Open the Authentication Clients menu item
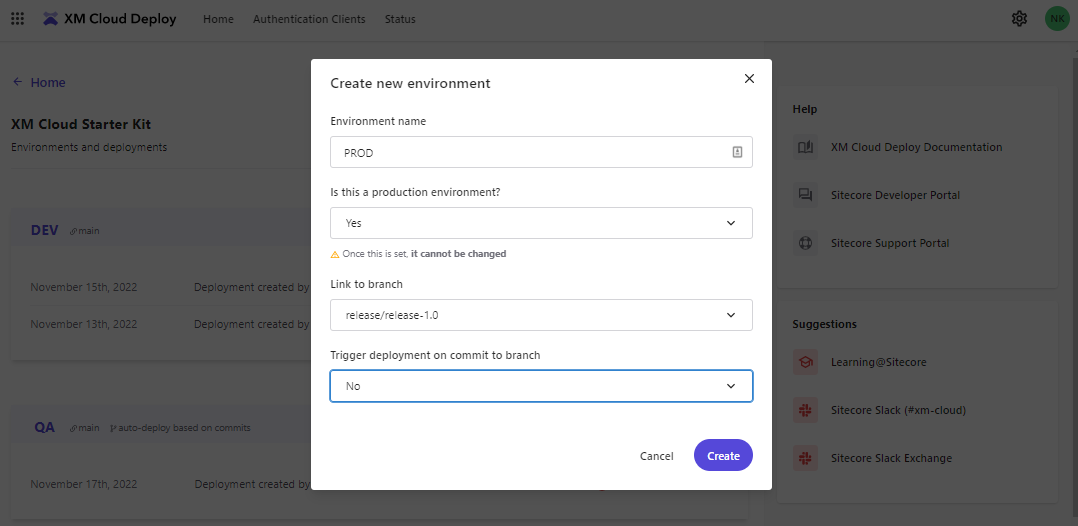 (x=309, y=19)
